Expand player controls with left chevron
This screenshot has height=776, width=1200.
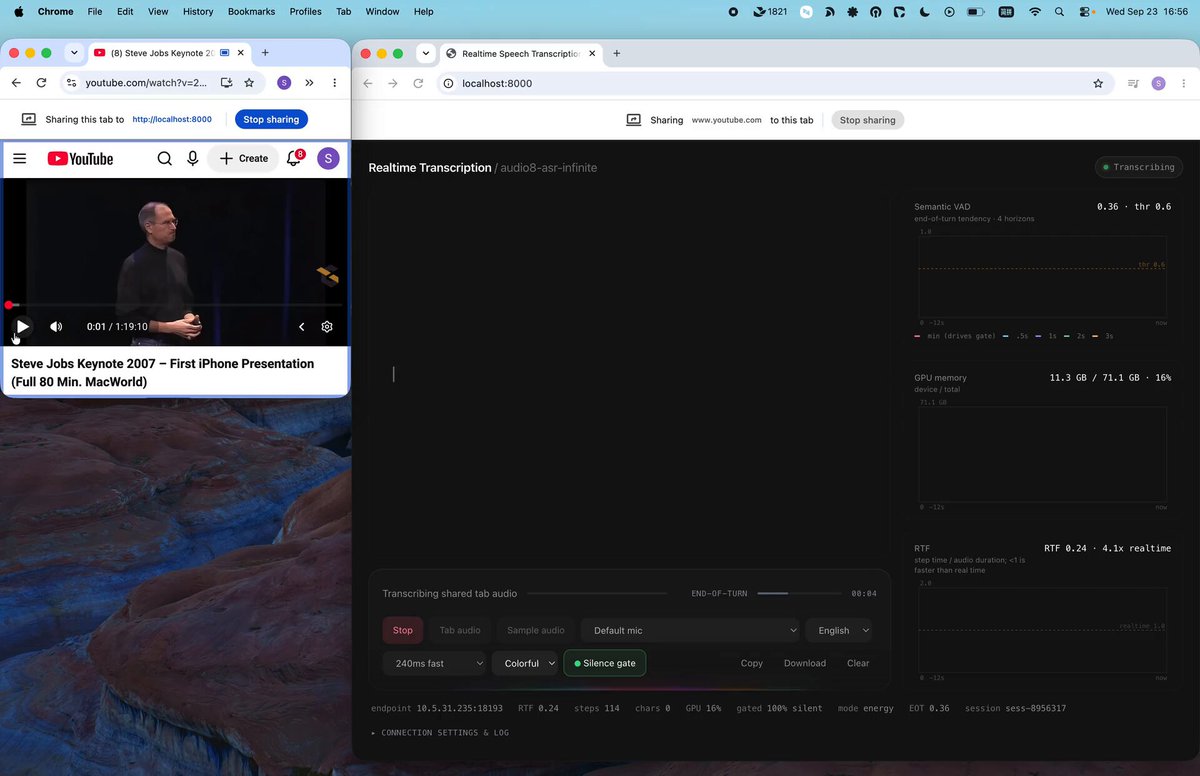(302, 326)
